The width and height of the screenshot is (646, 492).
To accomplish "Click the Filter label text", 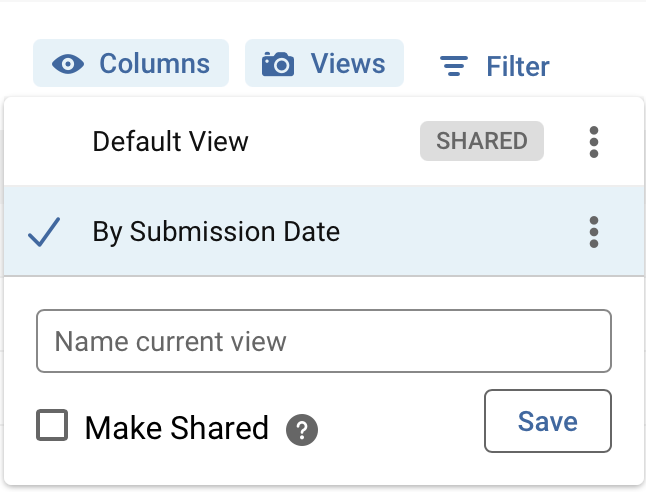I will [517, 67].
